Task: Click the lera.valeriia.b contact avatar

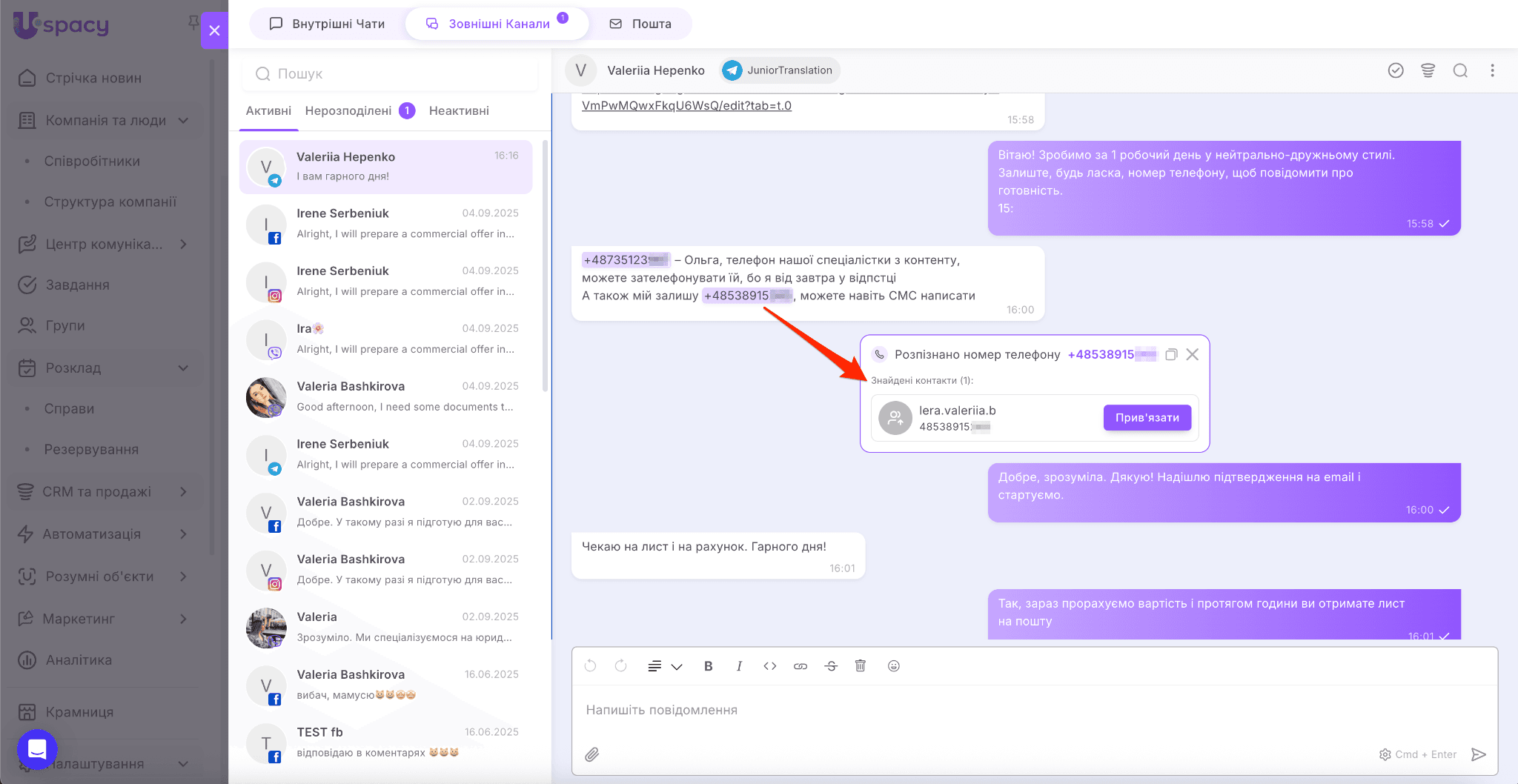Action: pos(895,418)
